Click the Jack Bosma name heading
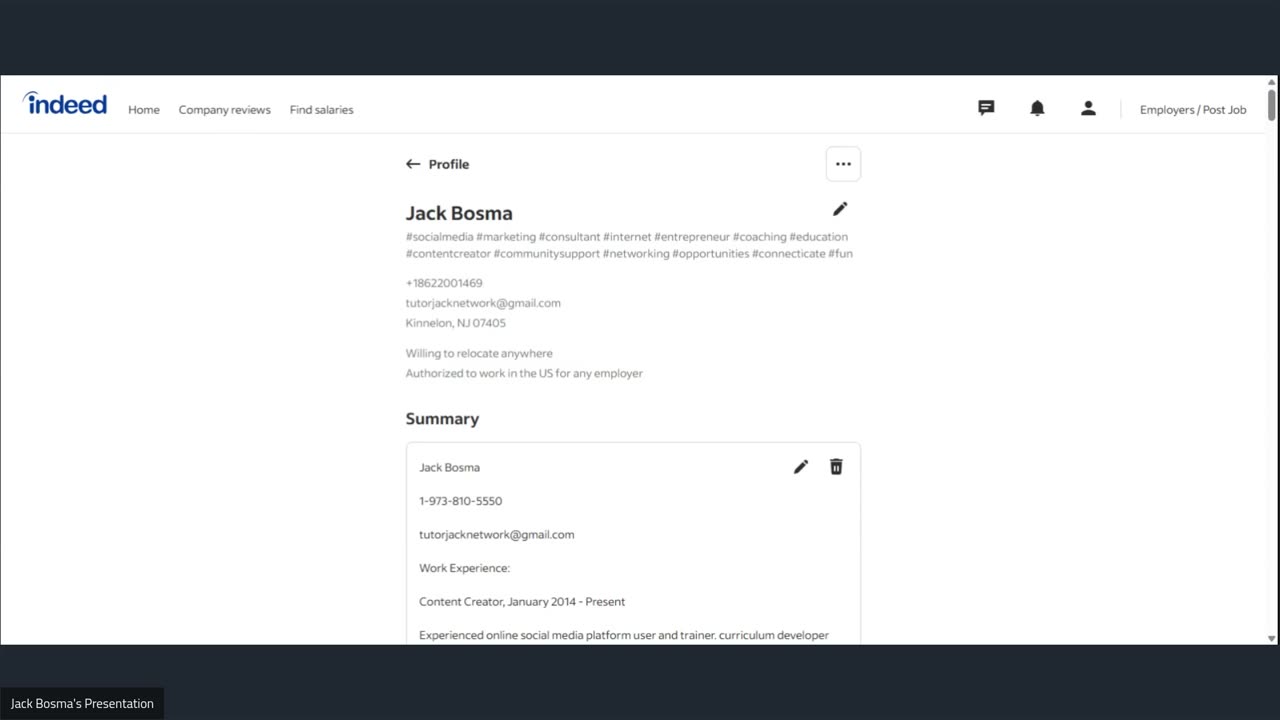1280x720 pixels. click(x=459, y=213)
